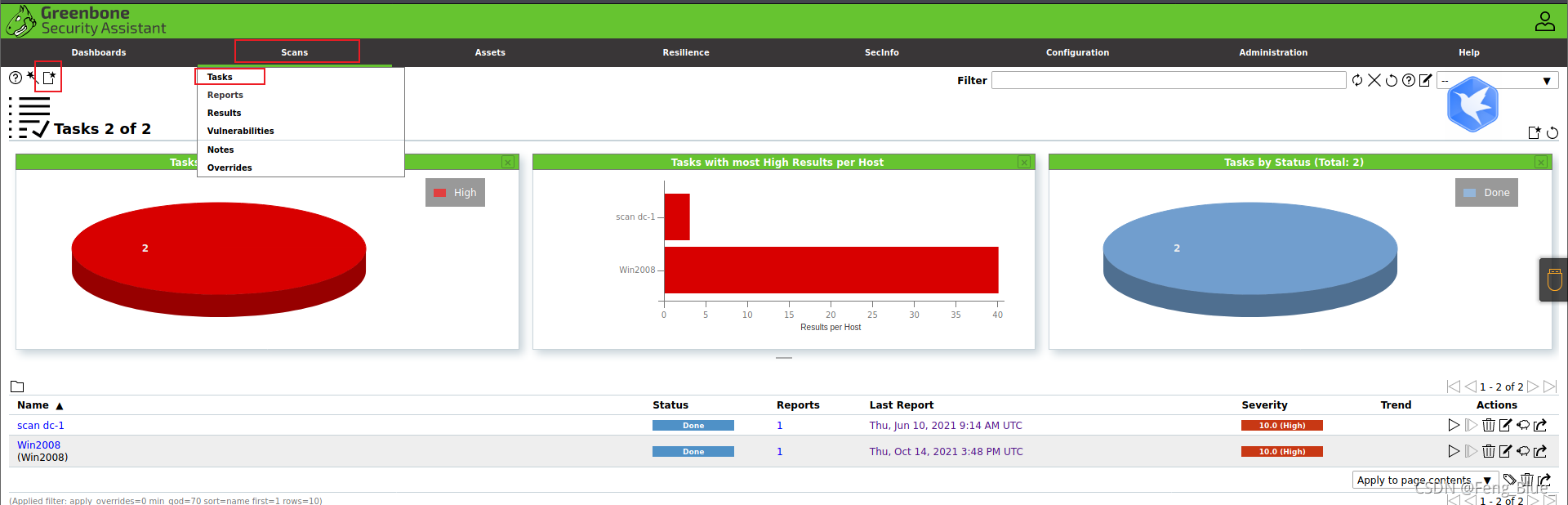Clone the Win2008 task sheep icon
1568x505 pixels.
[1523, 451]
